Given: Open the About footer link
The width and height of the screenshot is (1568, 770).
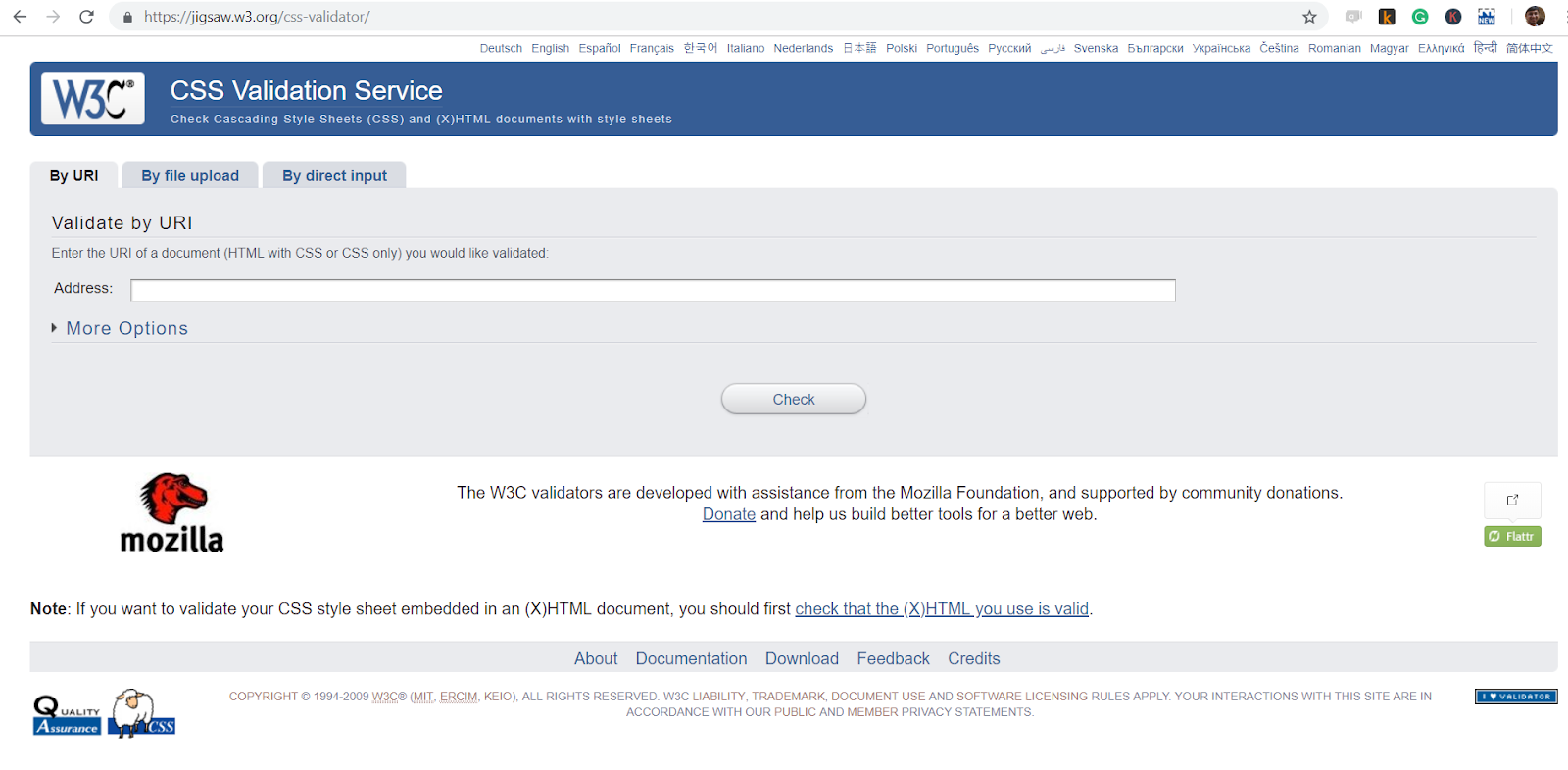Looking at the screenshot, I should 596,659.
